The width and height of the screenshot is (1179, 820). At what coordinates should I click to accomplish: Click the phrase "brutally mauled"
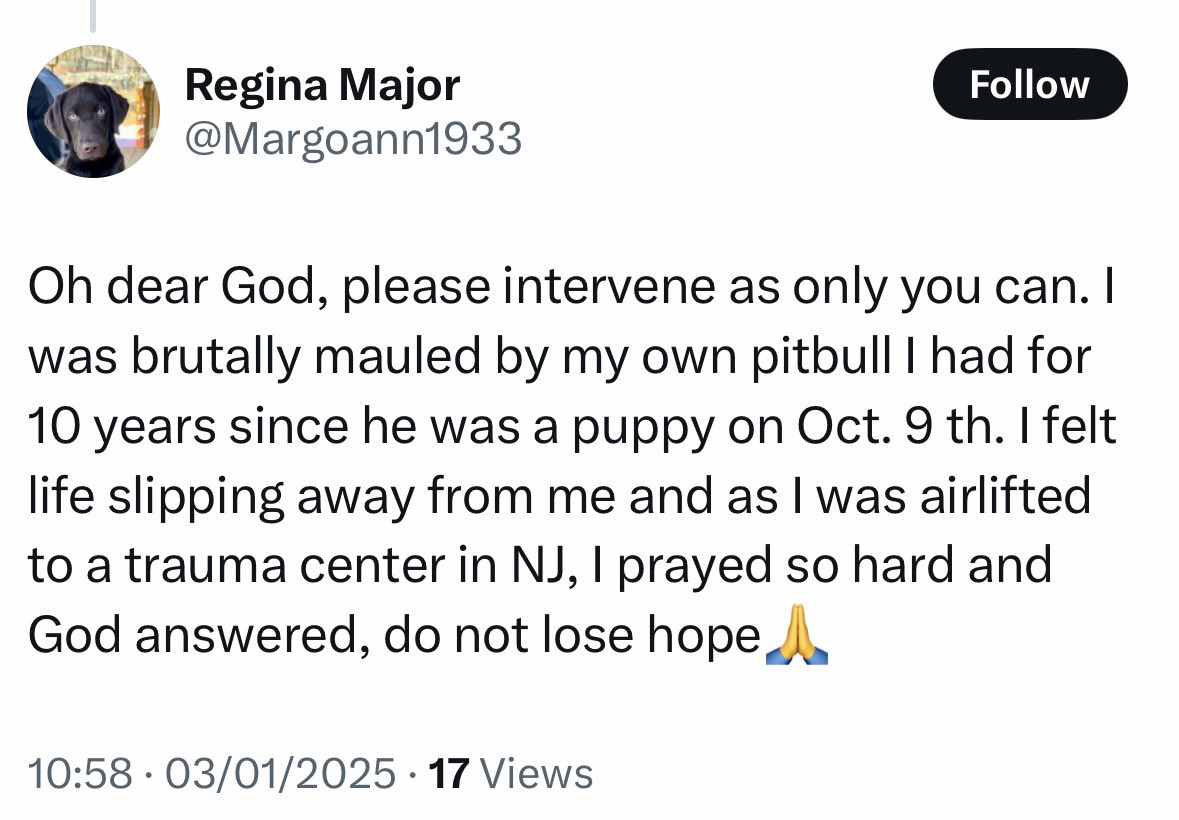[x=307, y=356]
